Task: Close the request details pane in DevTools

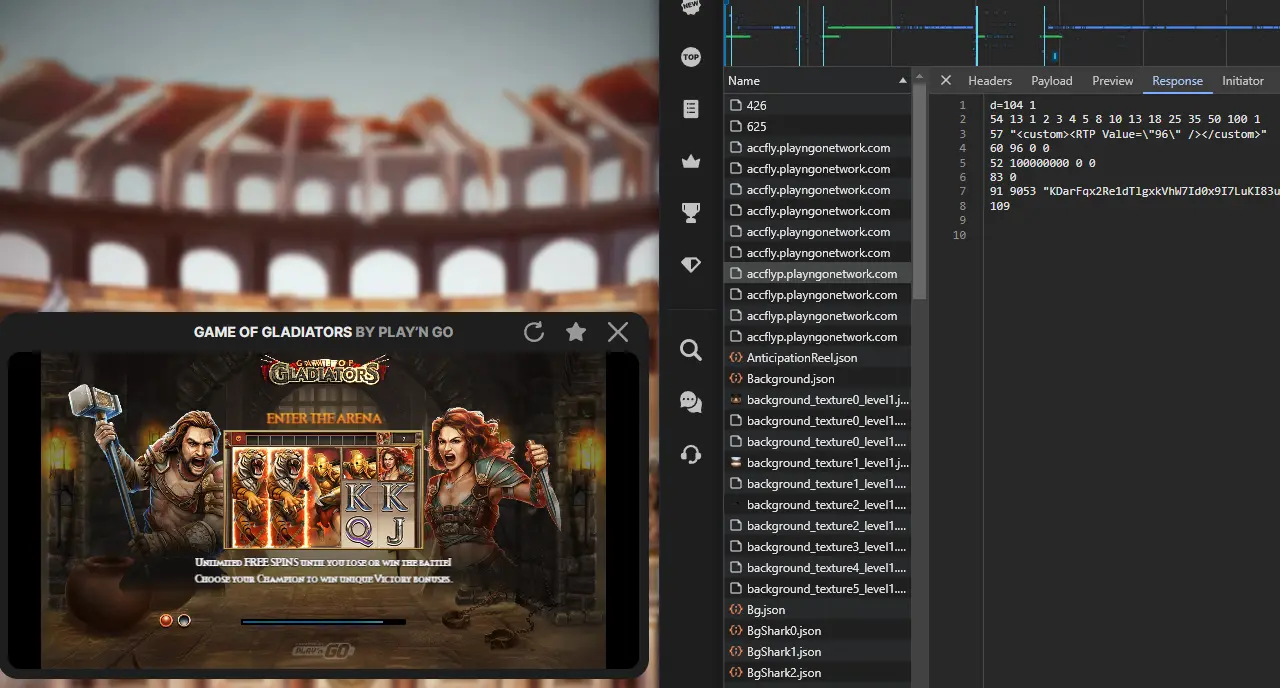Action: (x=946, y=81)
